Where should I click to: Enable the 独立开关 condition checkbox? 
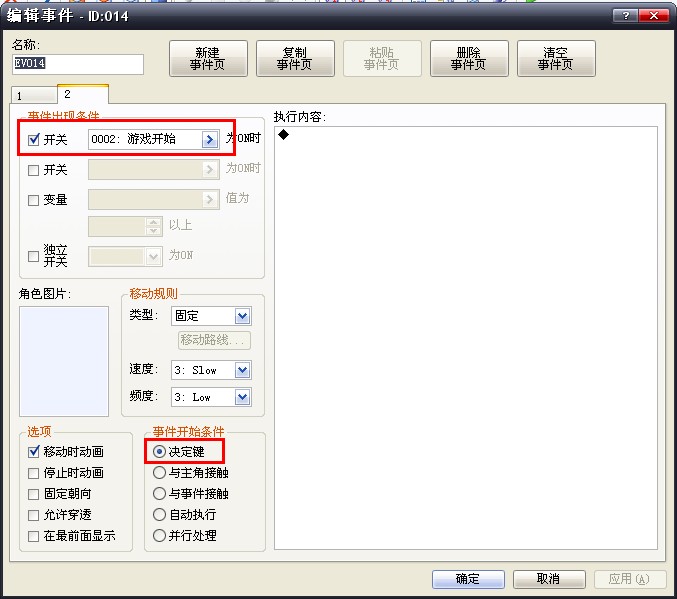point(33,256)
